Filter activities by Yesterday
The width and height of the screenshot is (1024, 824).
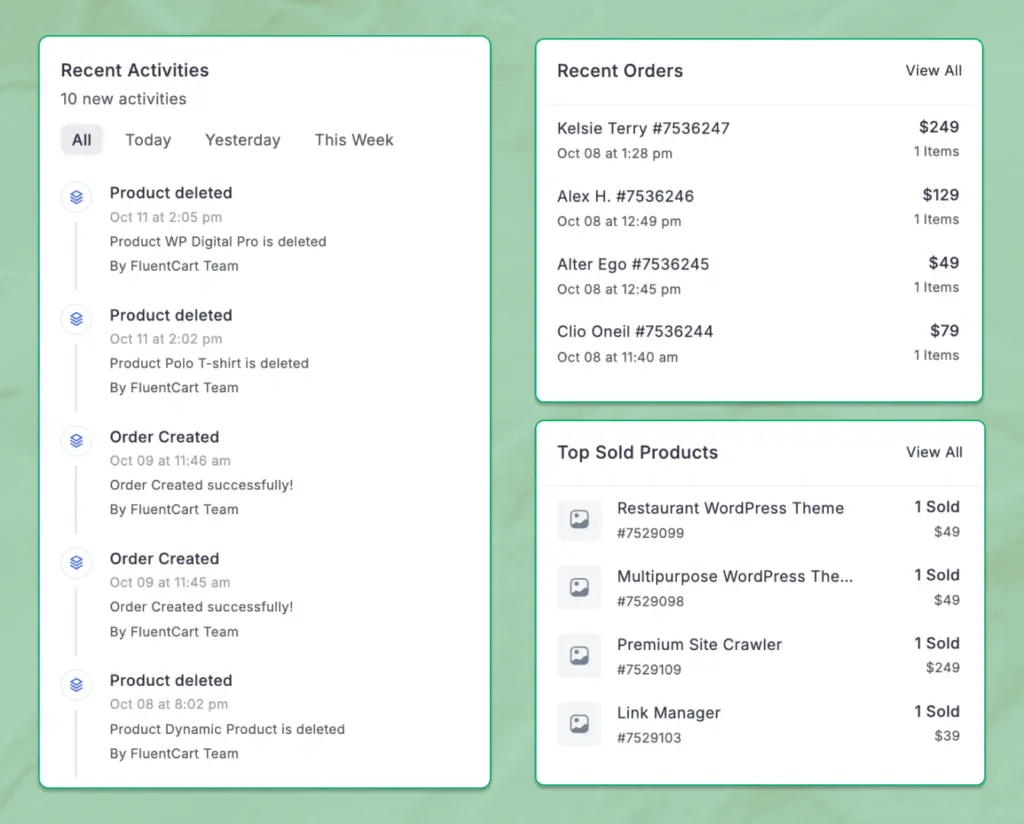click(x=242, y=140)
